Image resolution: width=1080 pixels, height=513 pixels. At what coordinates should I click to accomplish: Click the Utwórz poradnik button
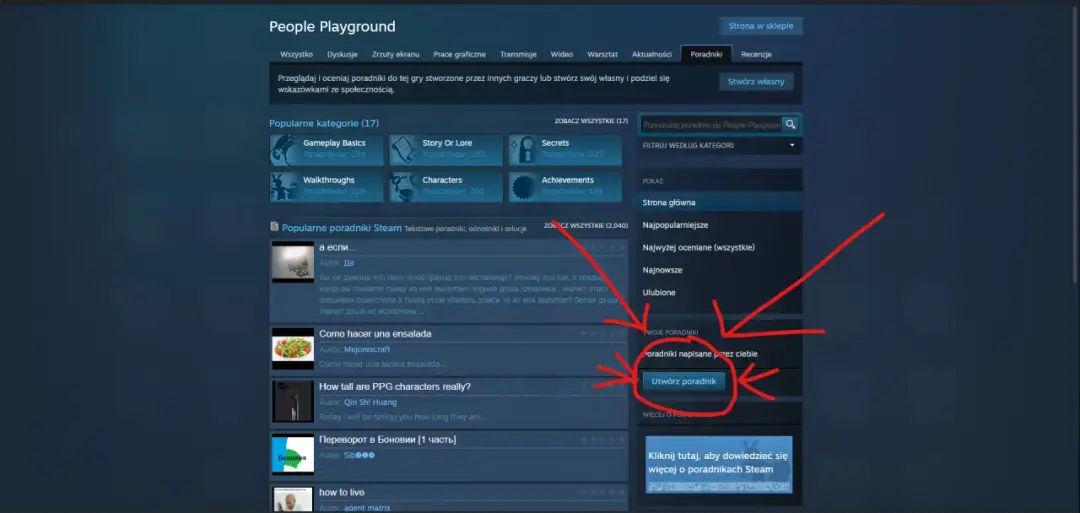683,381
